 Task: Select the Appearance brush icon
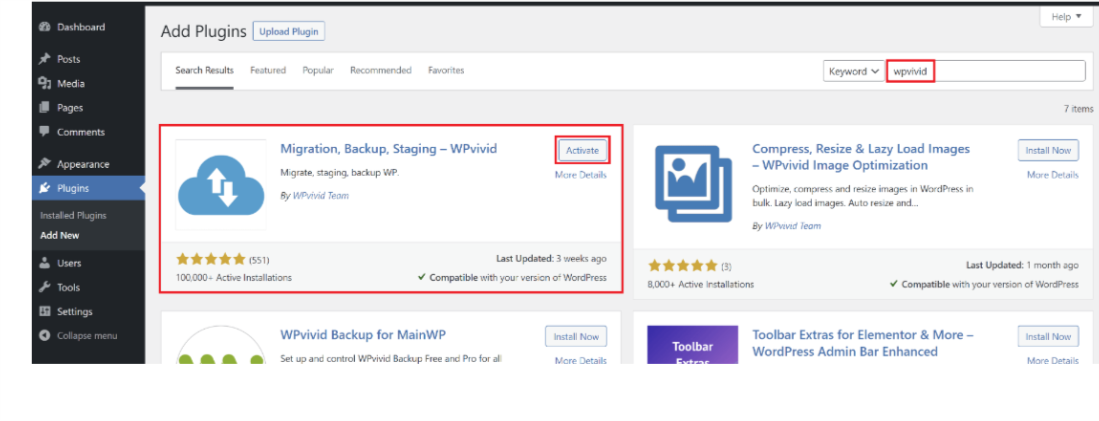coord(45,164)
